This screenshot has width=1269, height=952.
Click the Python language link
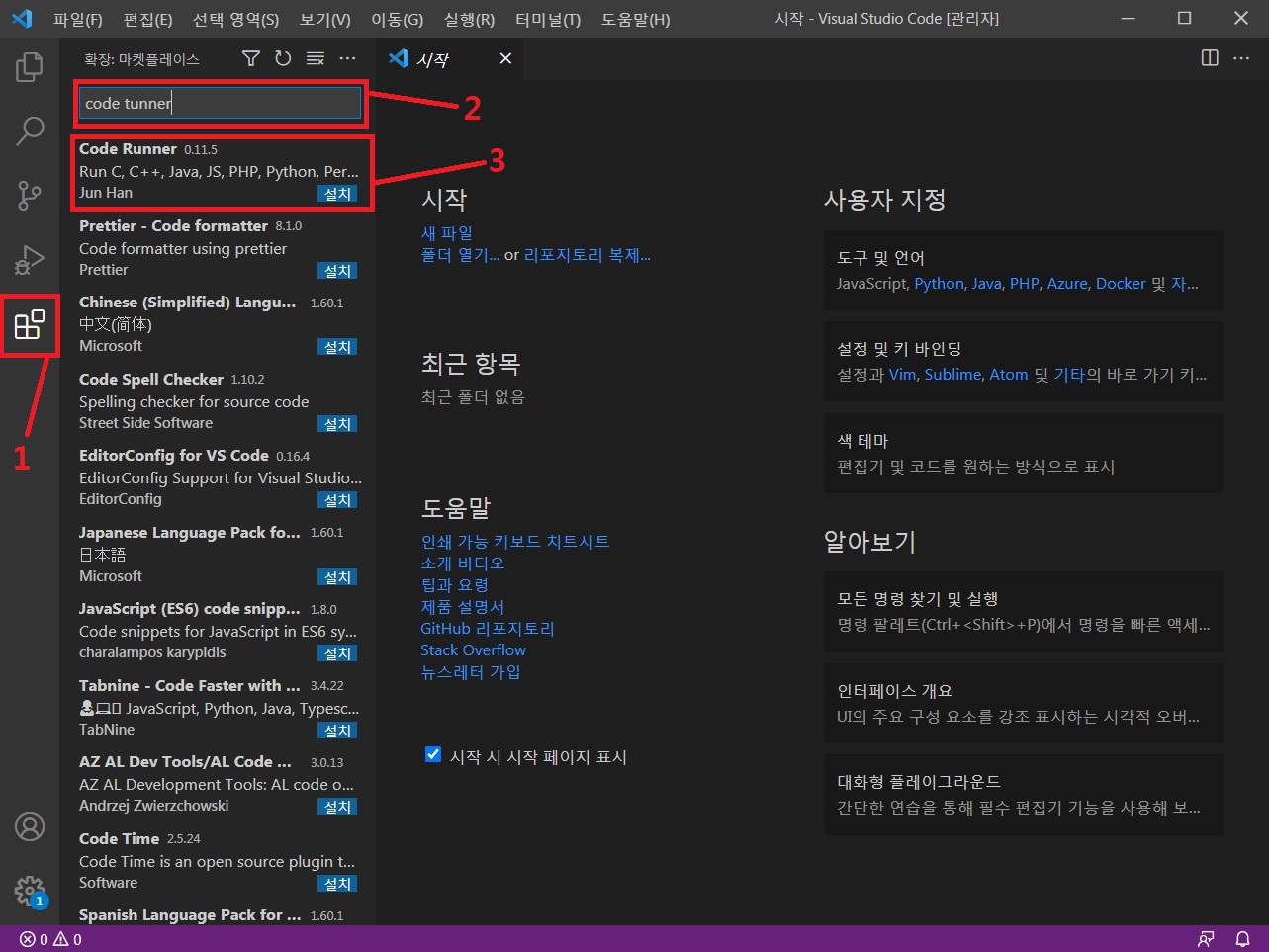click(x=939, y=284)
